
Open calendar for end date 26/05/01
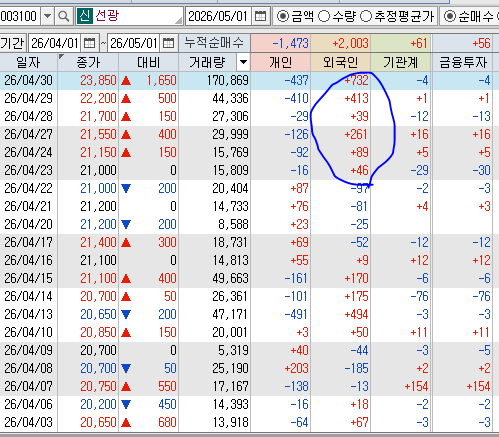pyautogui.click(x=168, y=43)
